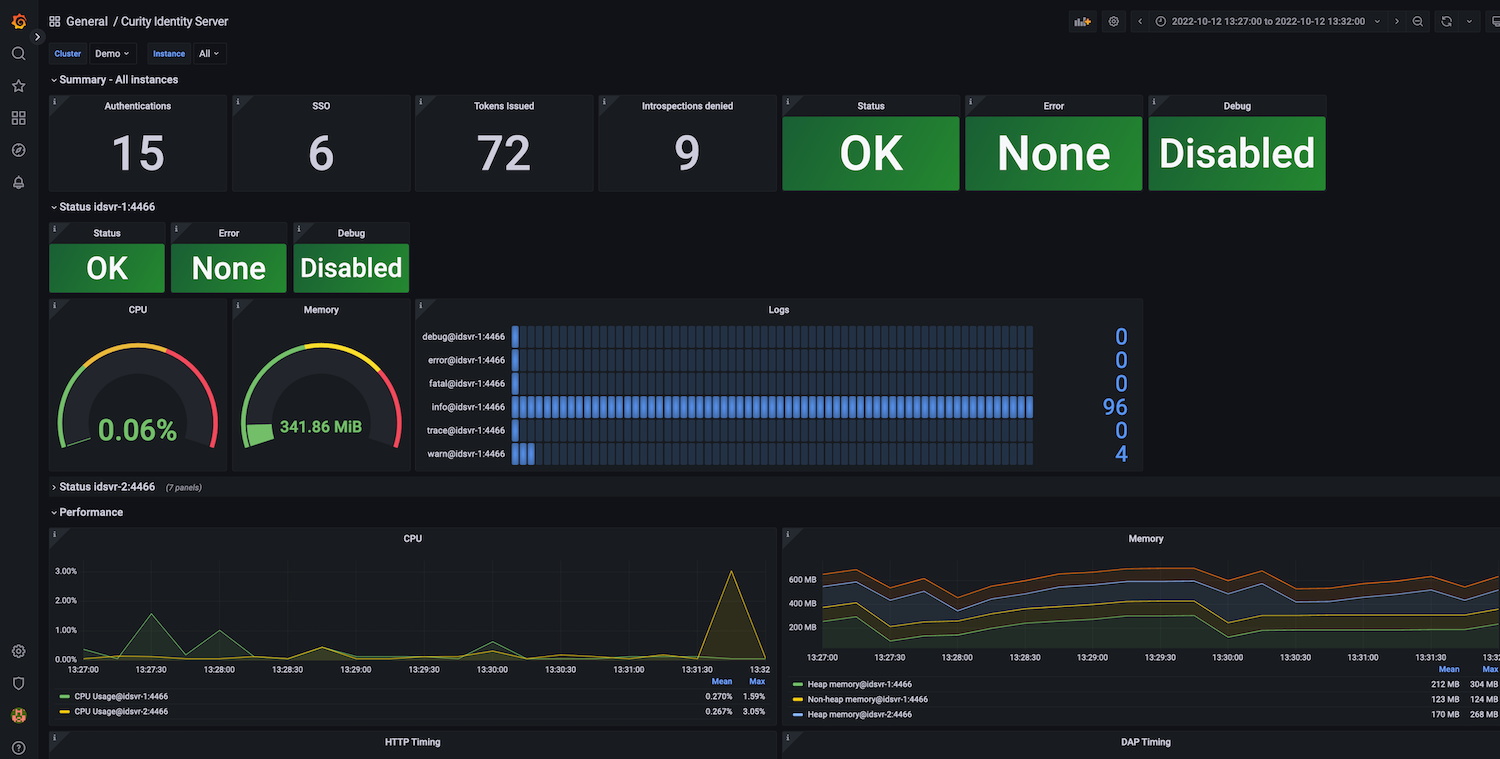Click the info@idsvr-1:4466 log bar row
This screenshot has height=759, width=1500.
pos(772,407)
